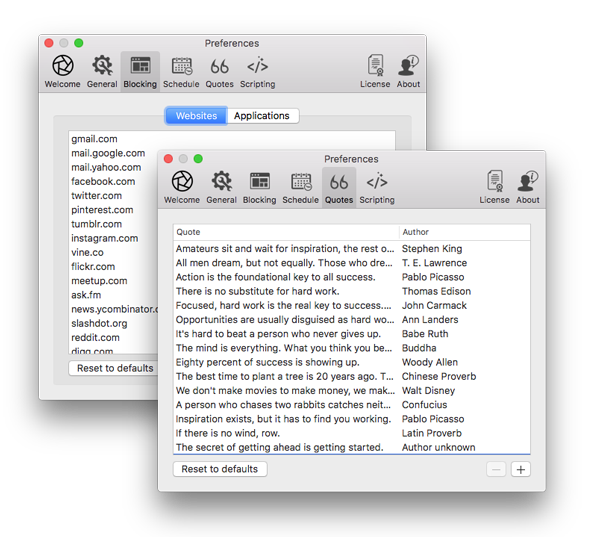Screen dimensions: 600x537
Task: Select twitter.com entry
Action: pos(96,196)
